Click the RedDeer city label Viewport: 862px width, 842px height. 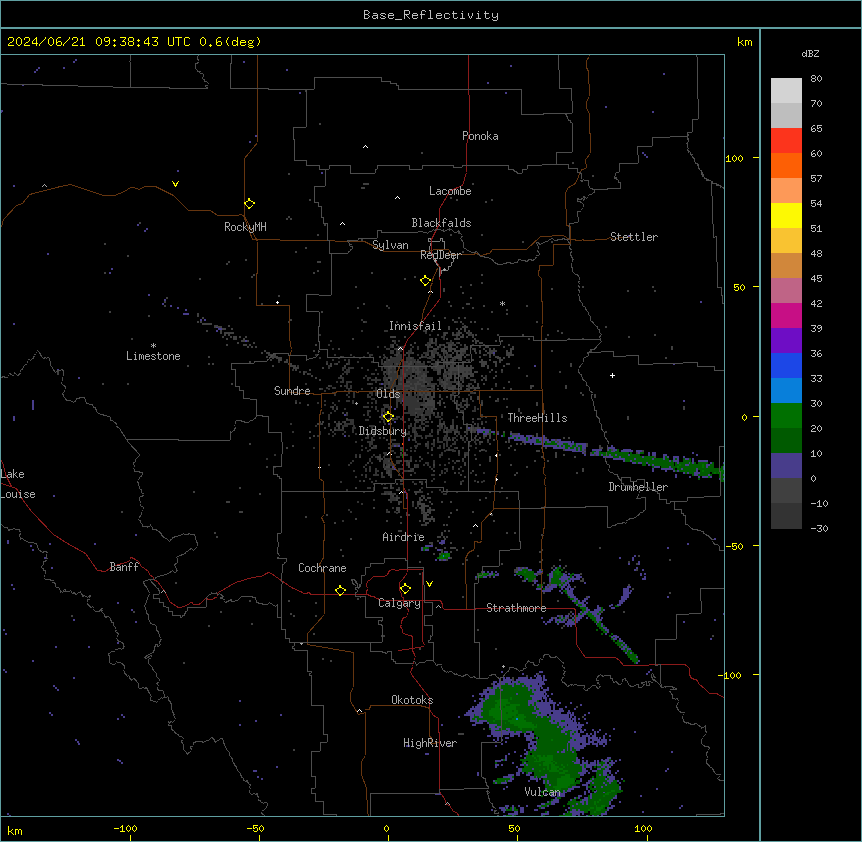[x=440, y=255]
